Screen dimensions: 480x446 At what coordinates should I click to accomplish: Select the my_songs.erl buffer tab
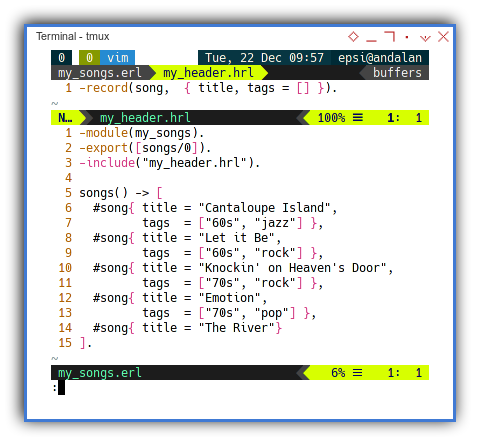click(x=100, y=73)
